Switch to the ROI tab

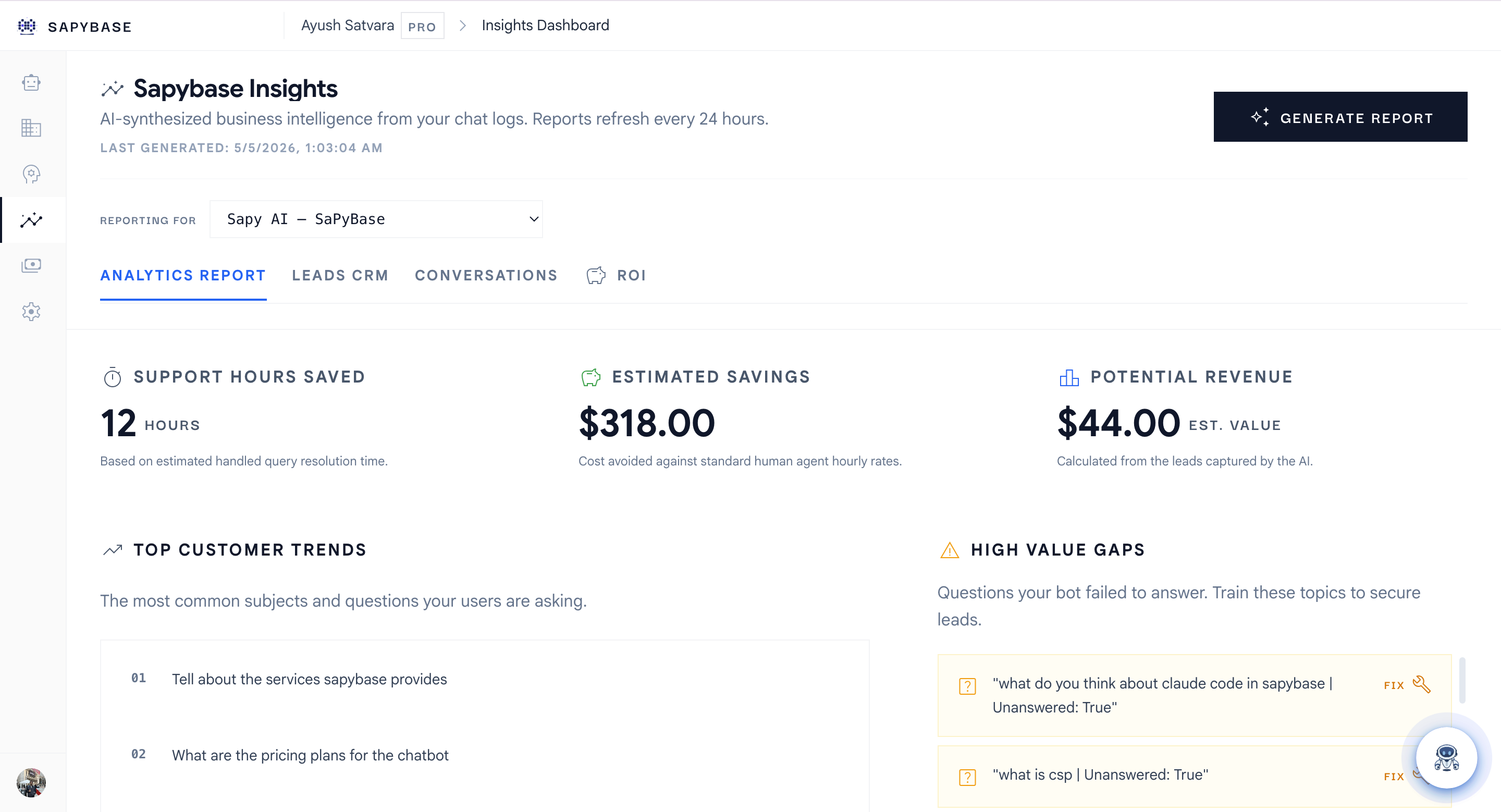click(617, 276)
